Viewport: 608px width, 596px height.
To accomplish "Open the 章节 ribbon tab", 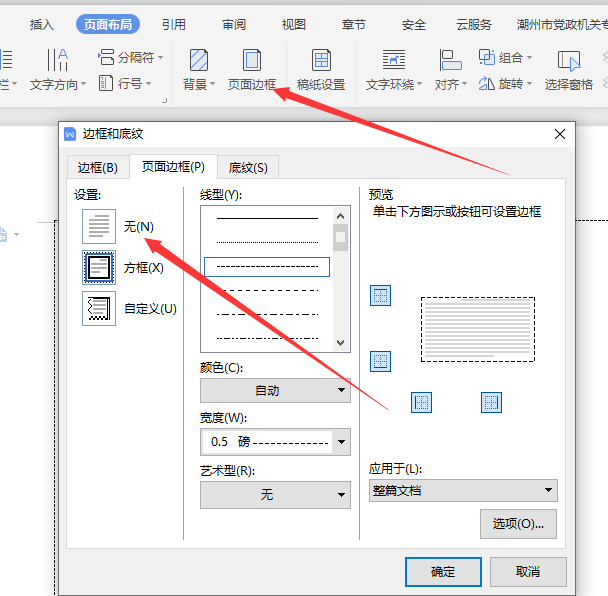I will point(354,25).
